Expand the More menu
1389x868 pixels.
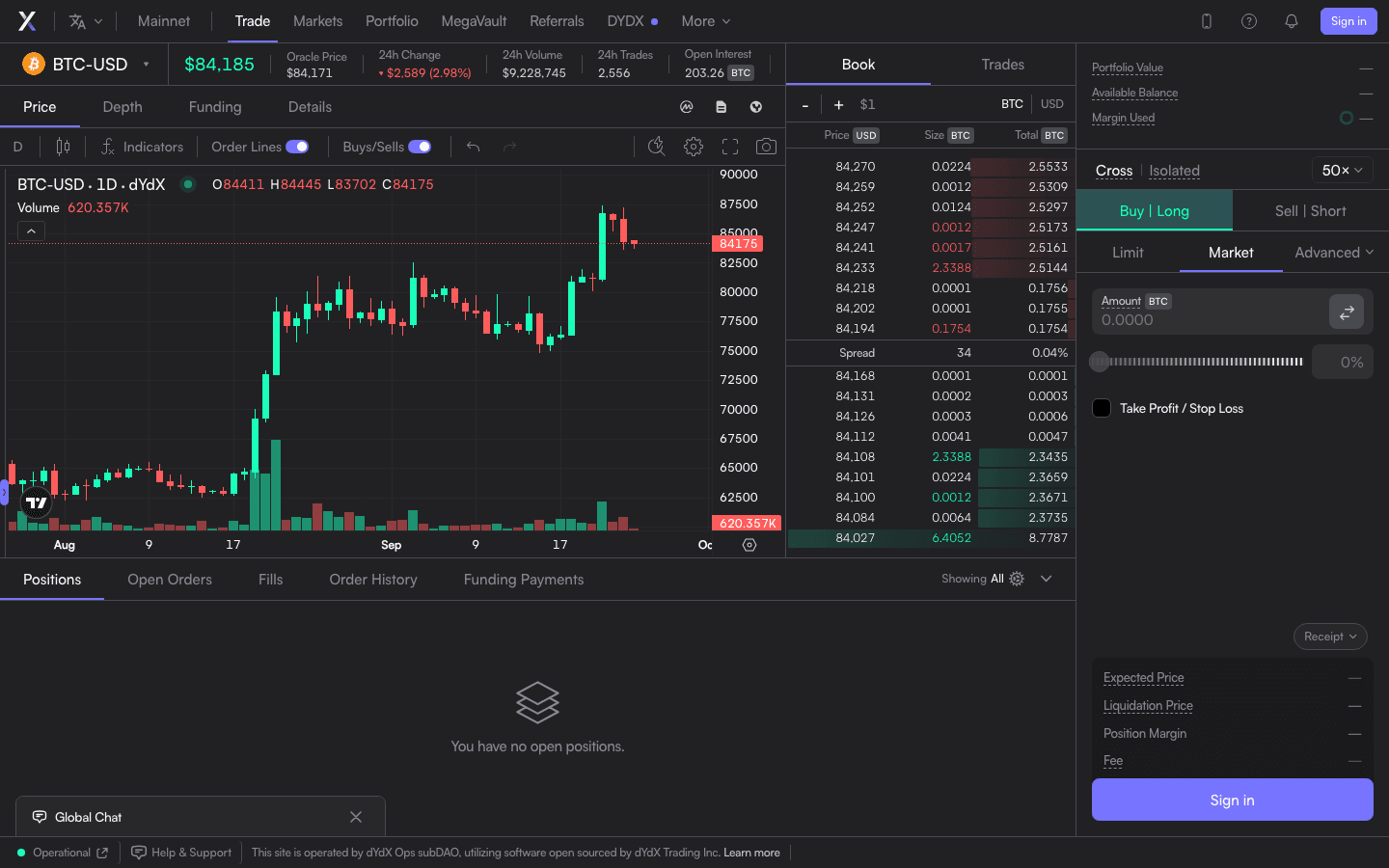(x=706, y=21)
